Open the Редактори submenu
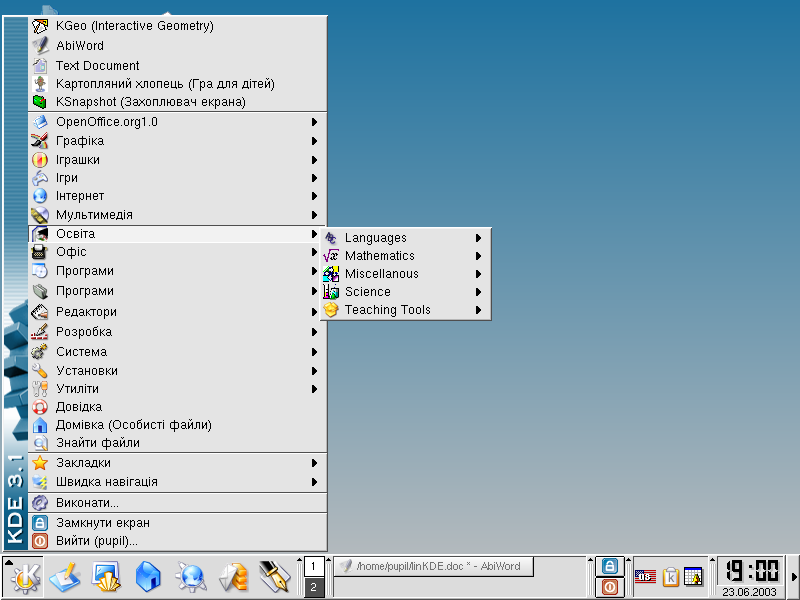The image size is (800, 600). click(x=174, y=312)
